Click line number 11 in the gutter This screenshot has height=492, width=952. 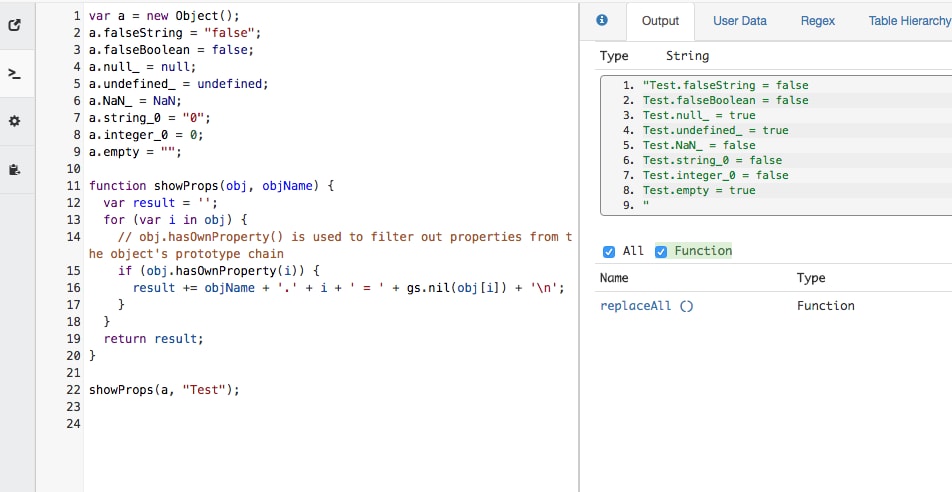pos(73,186)
